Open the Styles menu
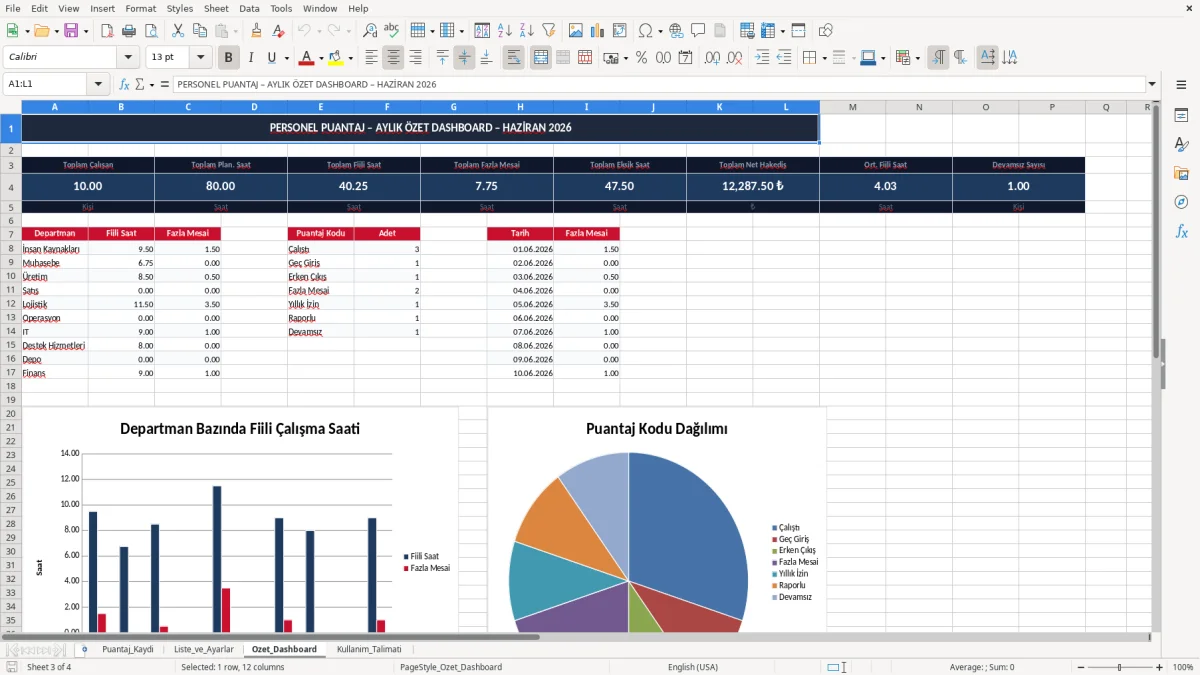1200x675 pixels. pos(180,8)
